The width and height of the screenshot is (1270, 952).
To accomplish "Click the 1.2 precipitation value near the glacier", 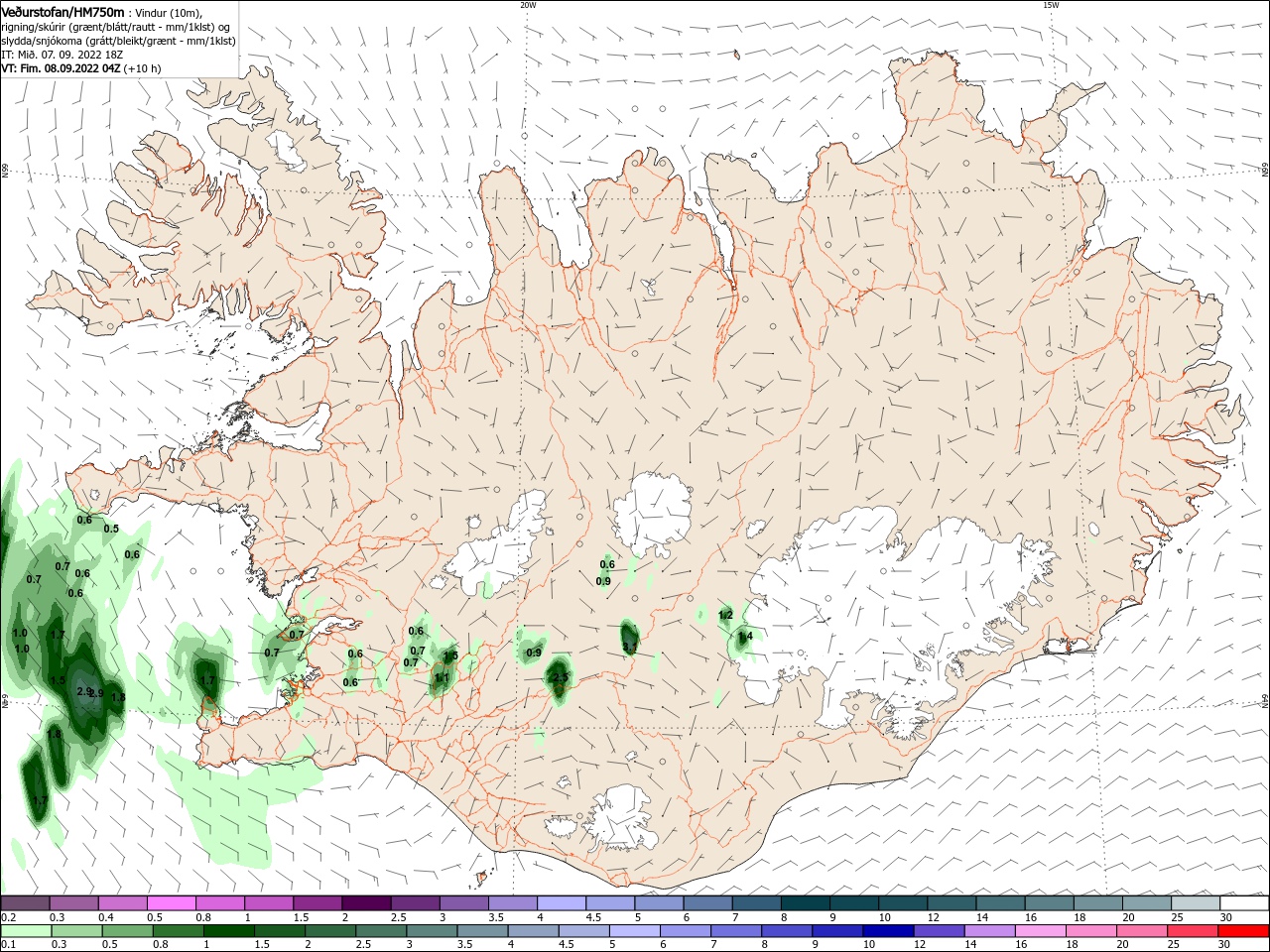I will (x=725, y=616).
